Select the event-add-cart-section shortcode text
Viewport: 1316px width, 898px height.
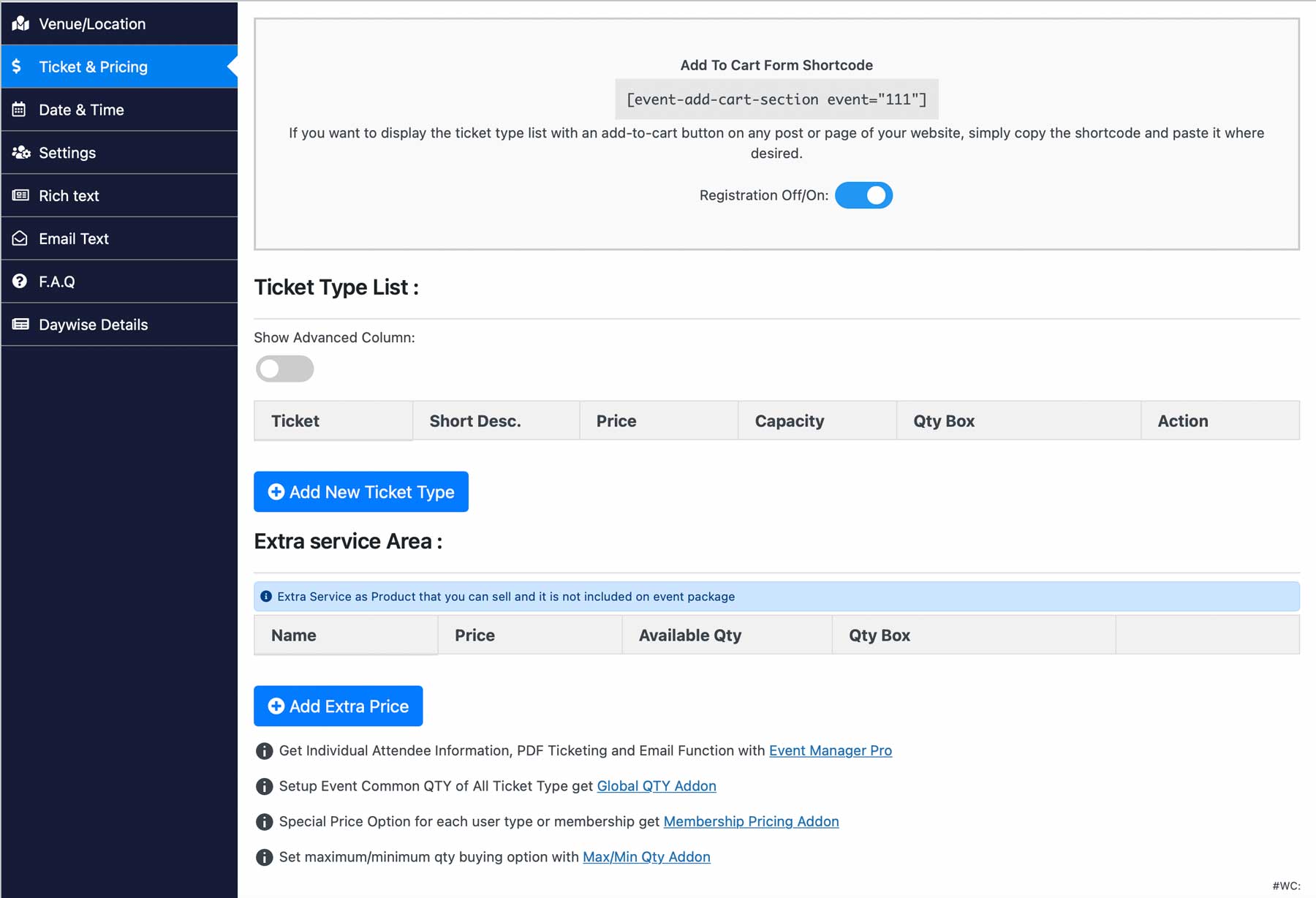pos(776,99)
